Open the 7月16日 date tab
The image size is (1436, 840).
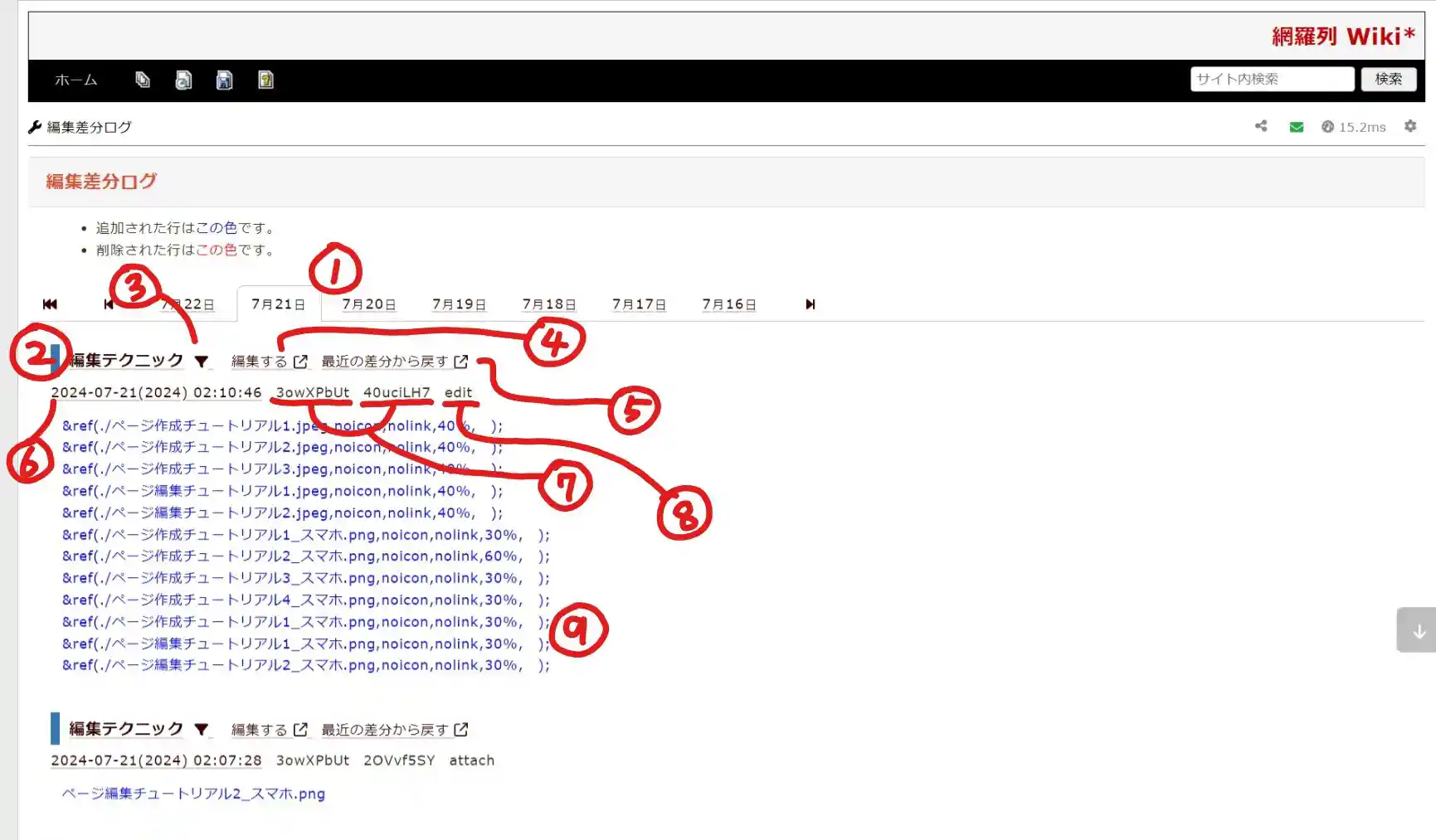click(728, 304)
